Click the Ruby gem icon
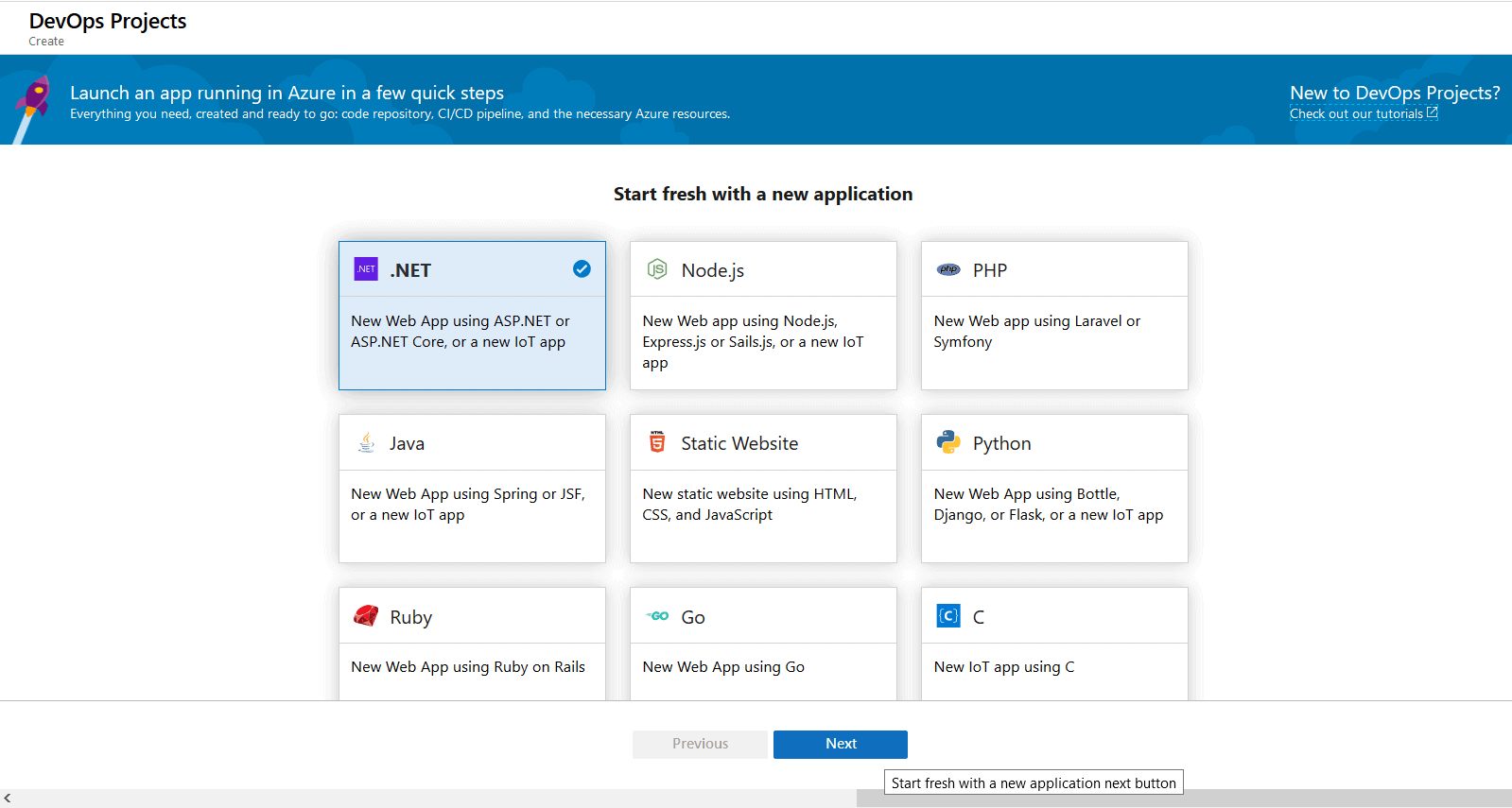 click(366, 616)
